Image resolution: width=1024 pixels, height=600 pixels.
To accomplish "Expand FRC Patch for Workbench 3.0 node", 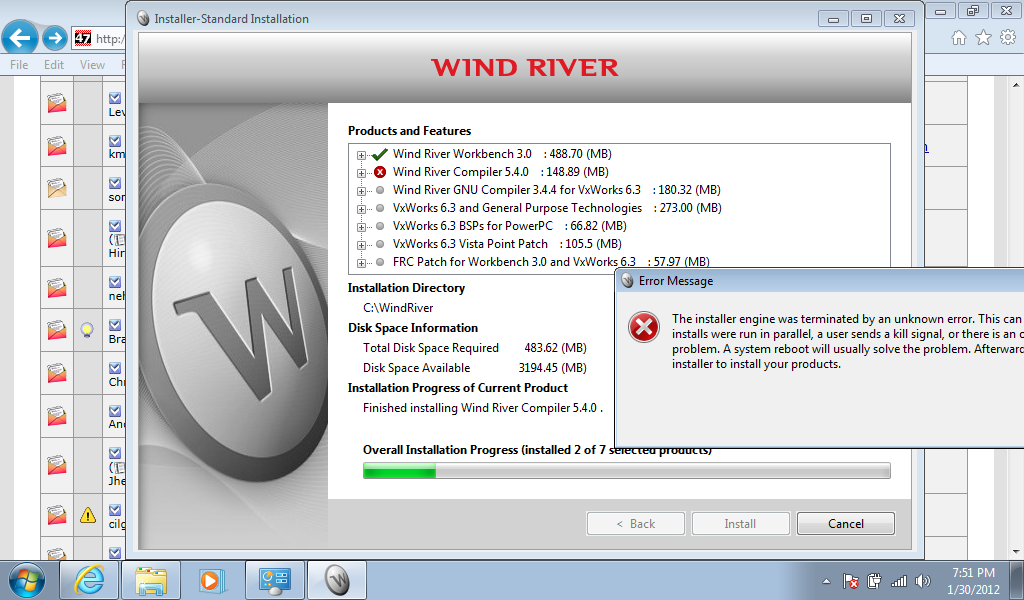I will click(361, 263).
